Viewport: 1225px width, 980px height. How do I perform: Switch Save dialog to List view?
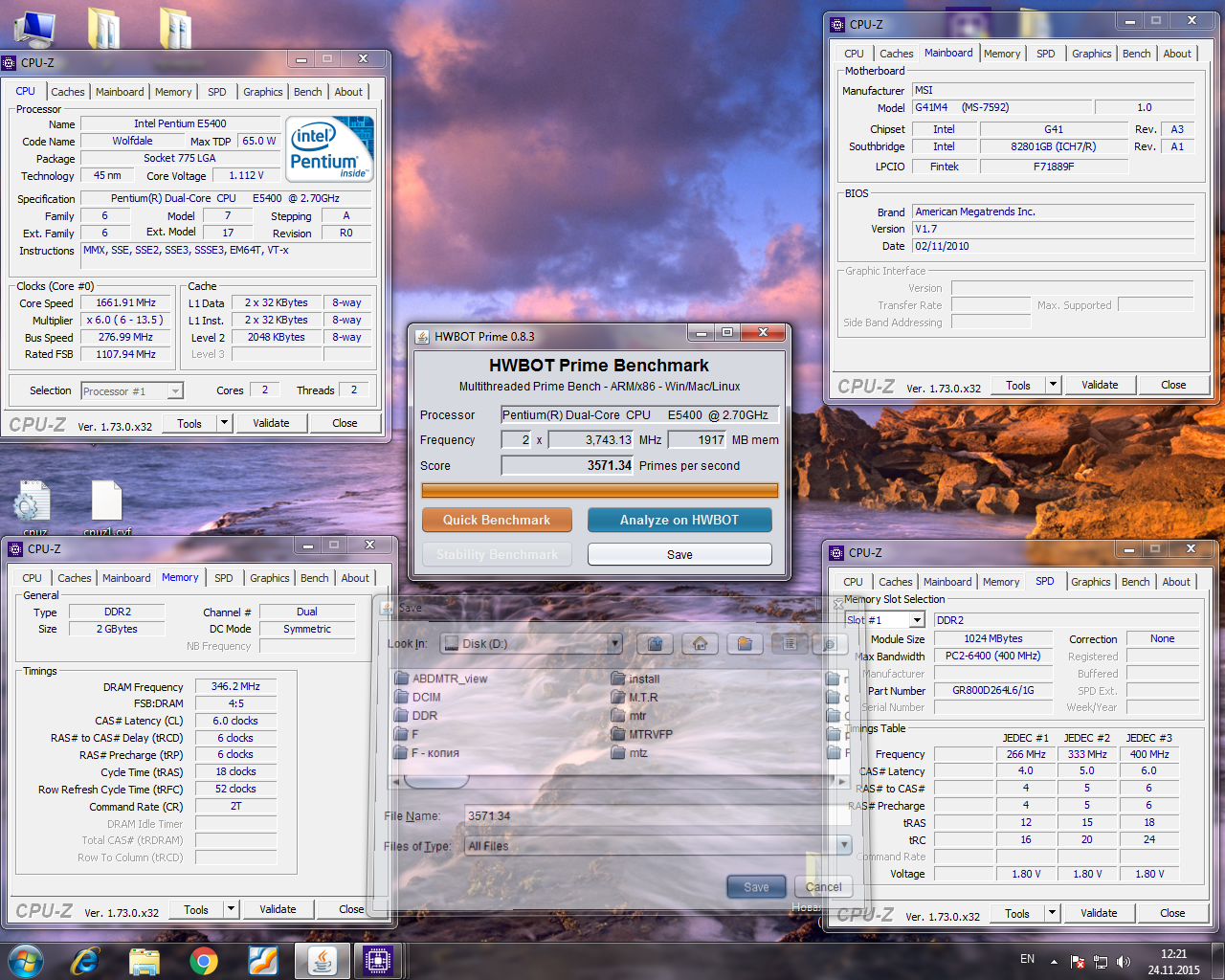[x=790, y=644]
